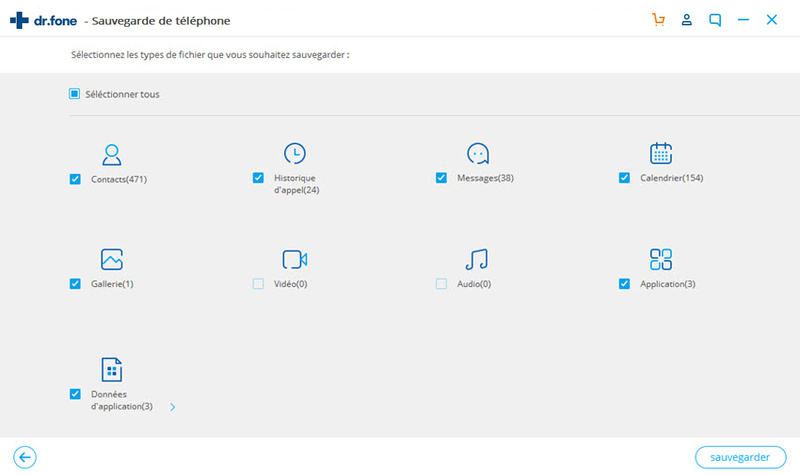The width and height of the screenshot is (800, 475).
Task: Expand the Données d'application chevron arrow
Action: (172, 407)
